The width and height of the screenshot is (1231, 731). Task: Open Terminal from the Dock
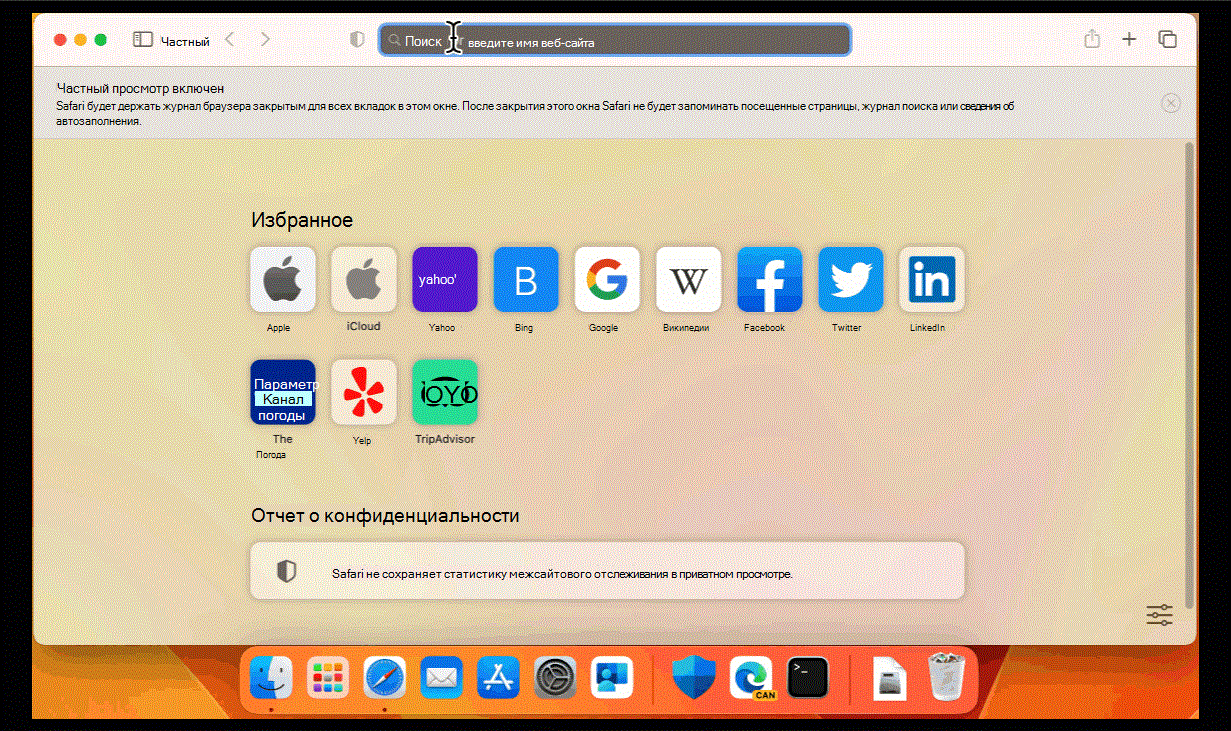tap(808, 678)
